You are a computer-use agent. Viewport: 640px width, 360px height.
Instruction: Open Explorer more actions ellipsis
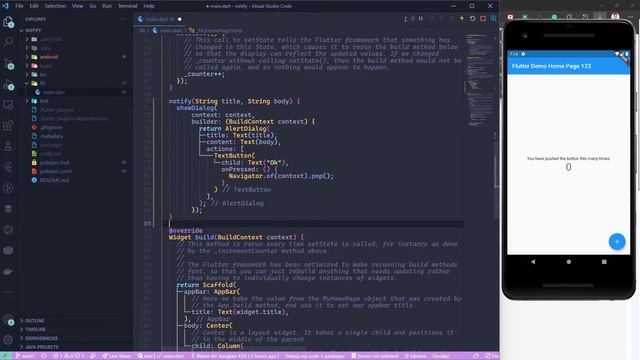(x=124, y=19)
